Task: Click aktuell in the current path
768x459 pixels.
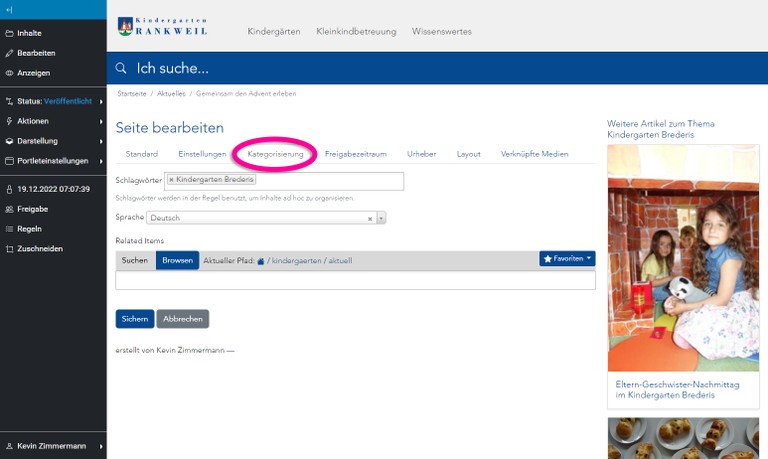Action: point(340,261)
